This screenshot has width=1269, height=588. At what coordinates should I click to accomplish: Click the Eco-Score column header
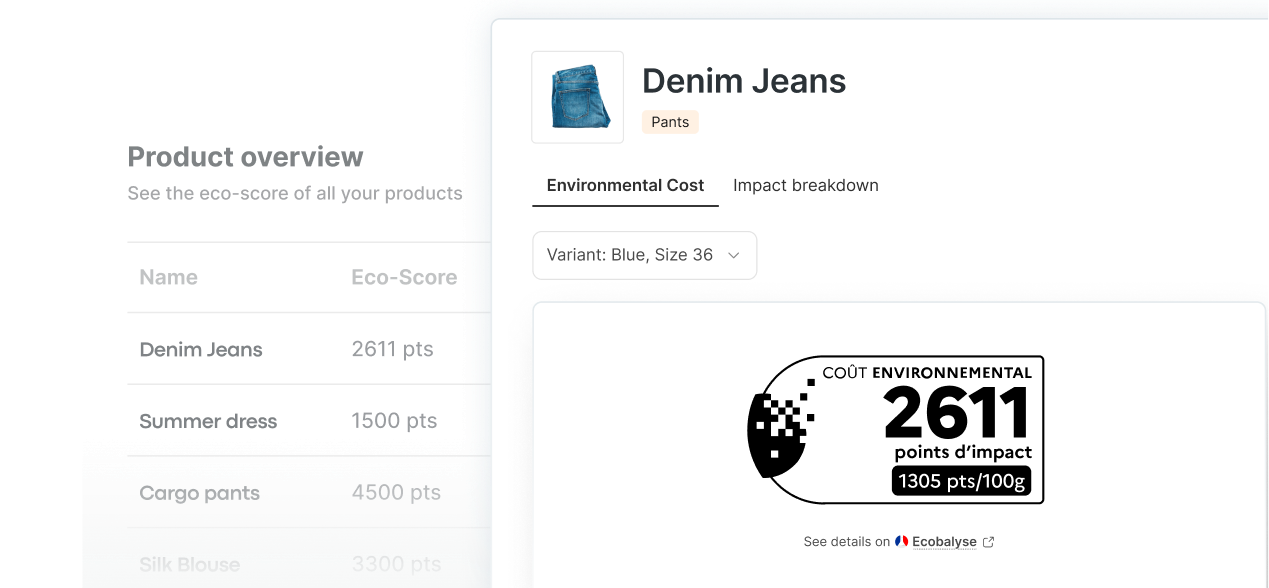(404, 277)
